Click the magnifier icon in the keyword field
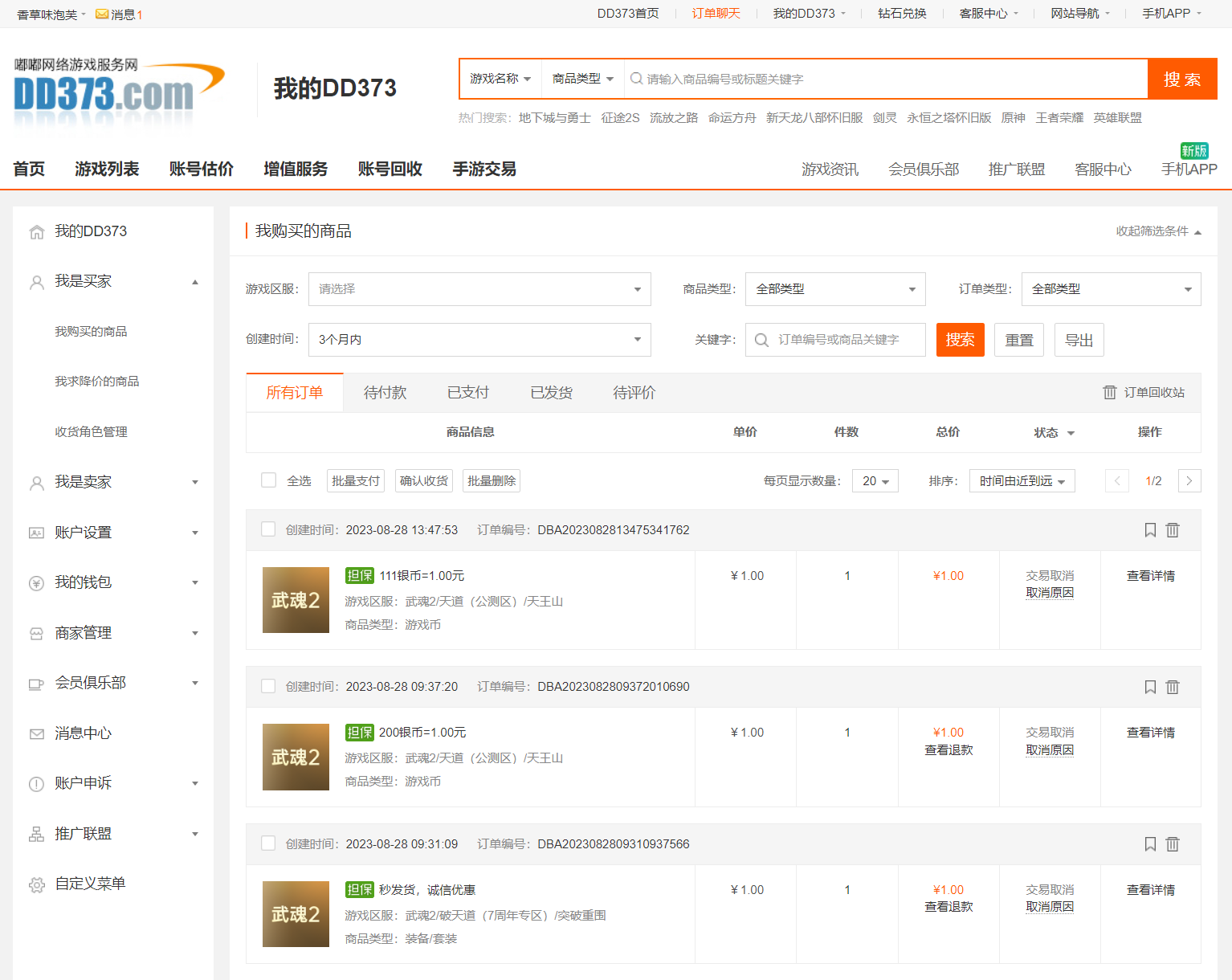The height and width of the screenshot is (980, 1232). (x=761, y=340)
